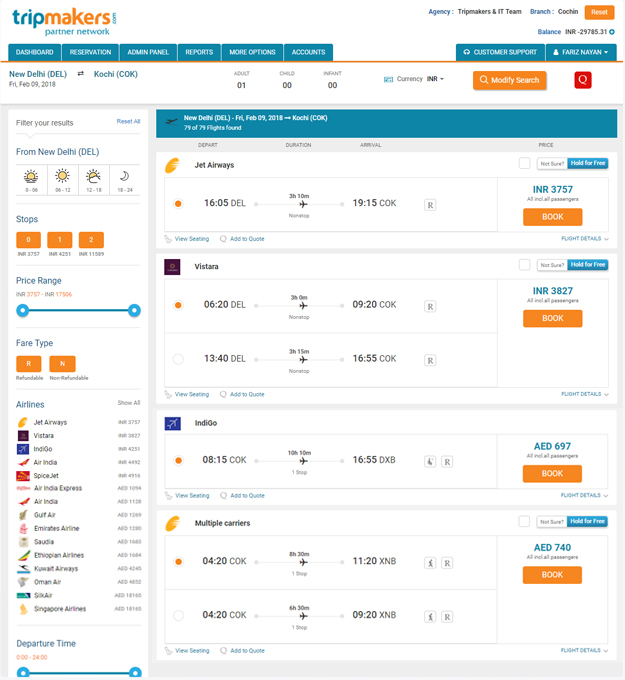The image size is (625, 680).
Task: Click refundable R icon on 13:40 DEL flight
Action: click(430, 360)
